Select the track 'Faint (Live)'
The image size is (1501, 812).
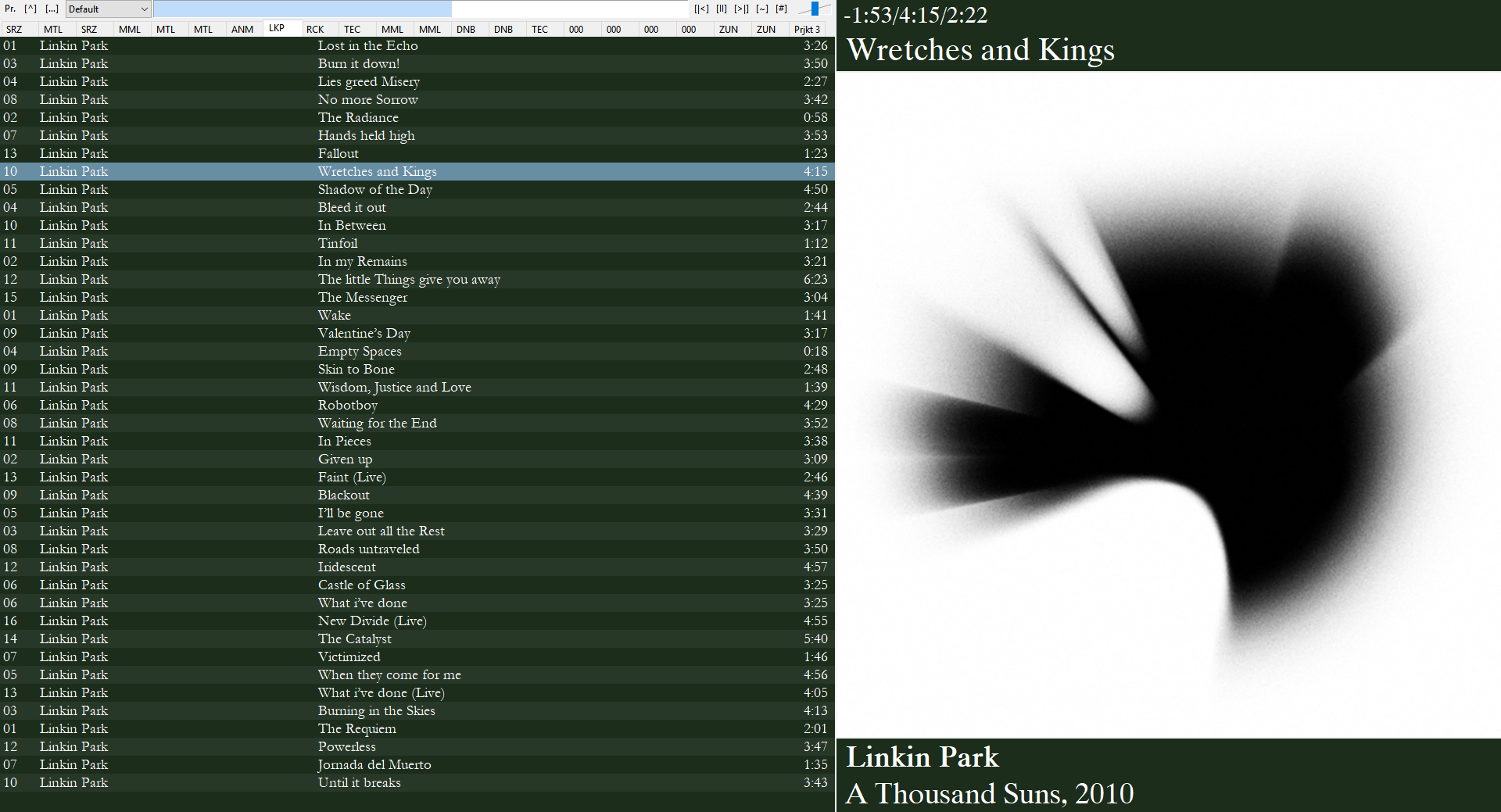(417, 477)
